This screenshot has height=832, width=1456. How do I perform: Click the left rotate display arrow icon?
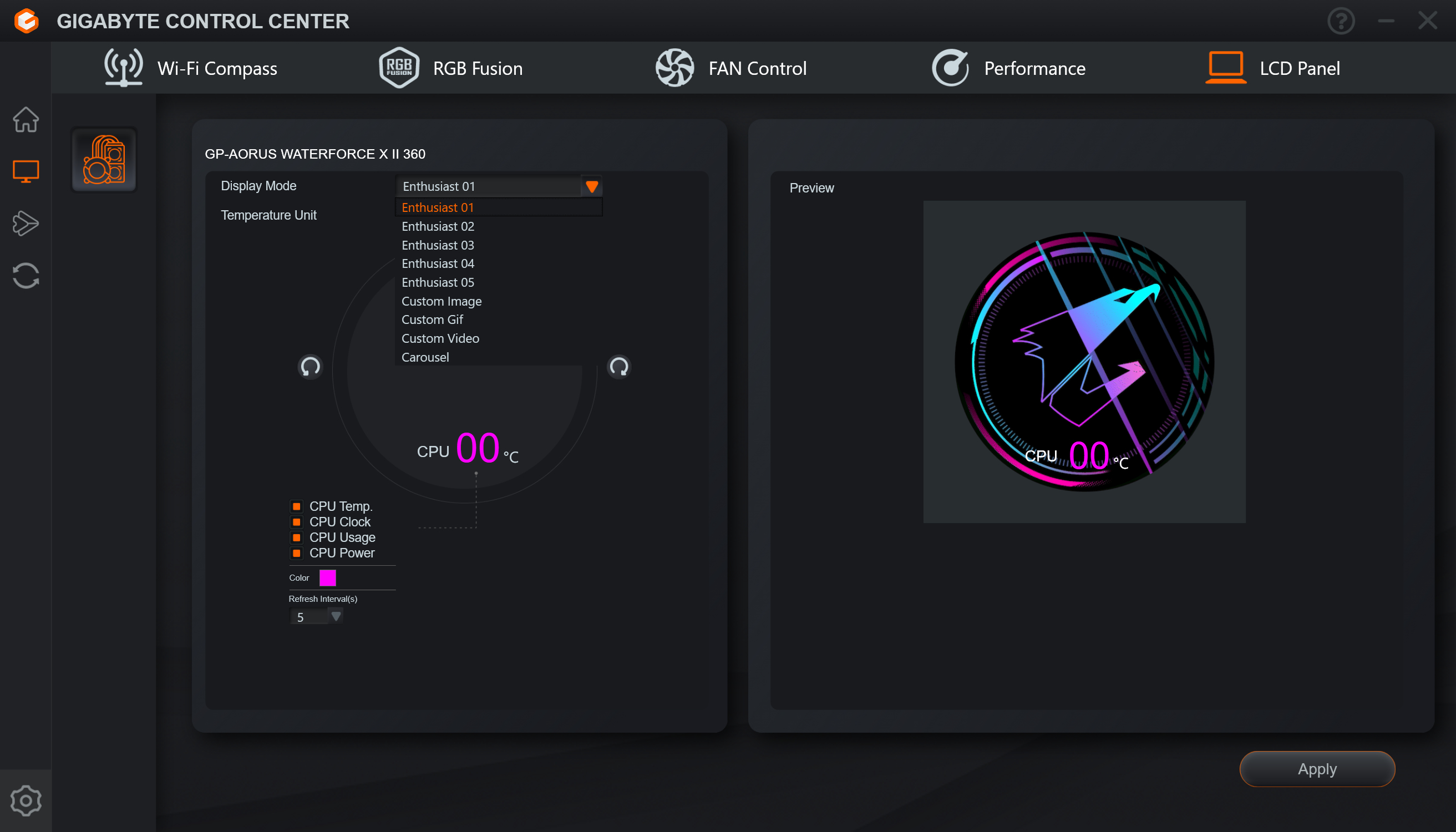pos(310,366)
